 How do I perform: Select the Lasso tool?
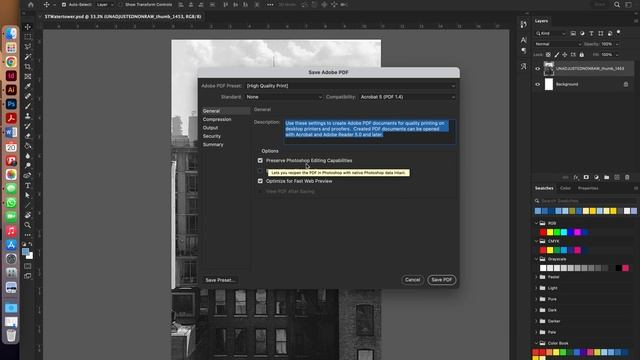click(x=28, y=47)
